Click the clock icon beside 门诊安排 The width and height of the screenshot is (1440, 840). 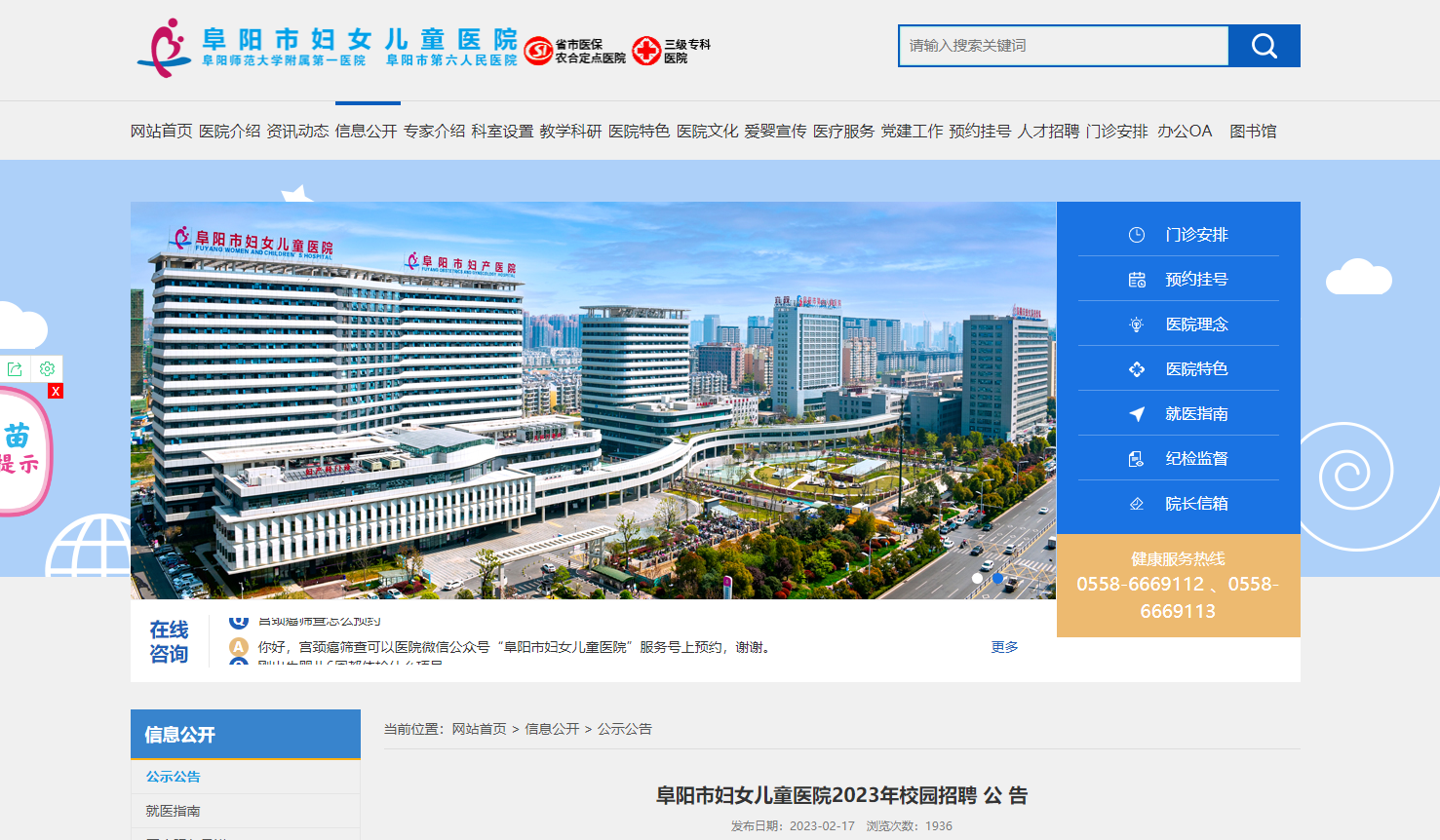1137,235
